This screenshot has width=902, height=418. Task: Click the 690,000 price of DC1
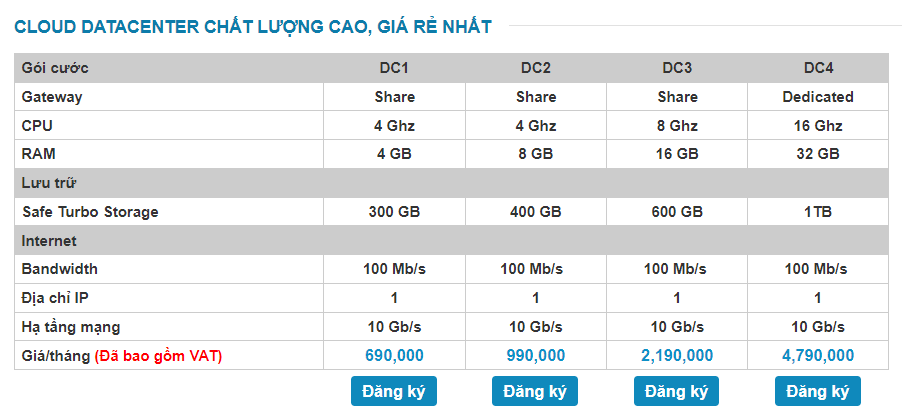394,355
